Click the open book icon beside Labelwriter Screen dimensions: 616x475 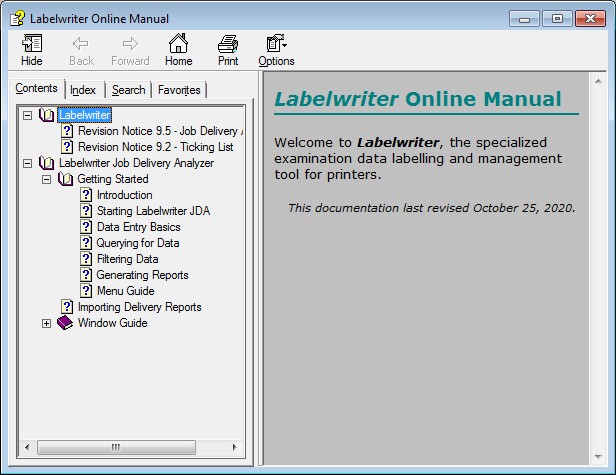(47, 115)
